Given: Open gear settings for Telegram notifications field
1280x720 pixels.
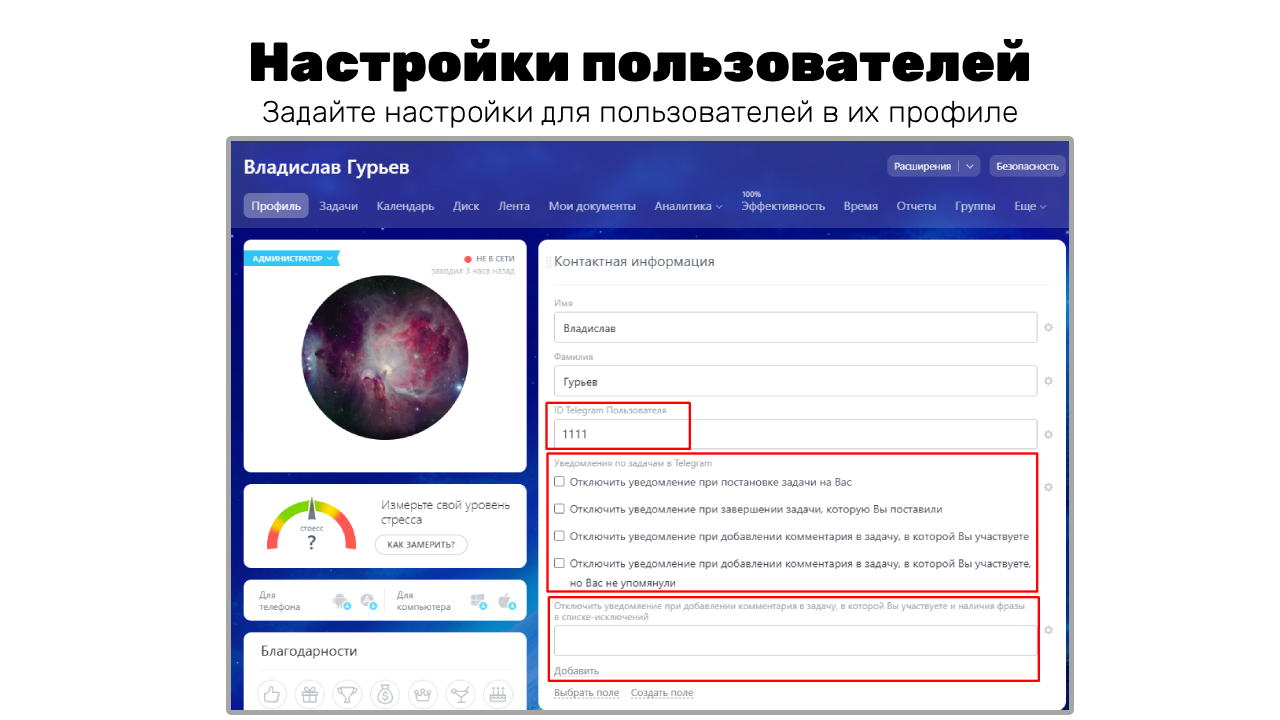Looking at the screenshot, I should pos(1049,487).
